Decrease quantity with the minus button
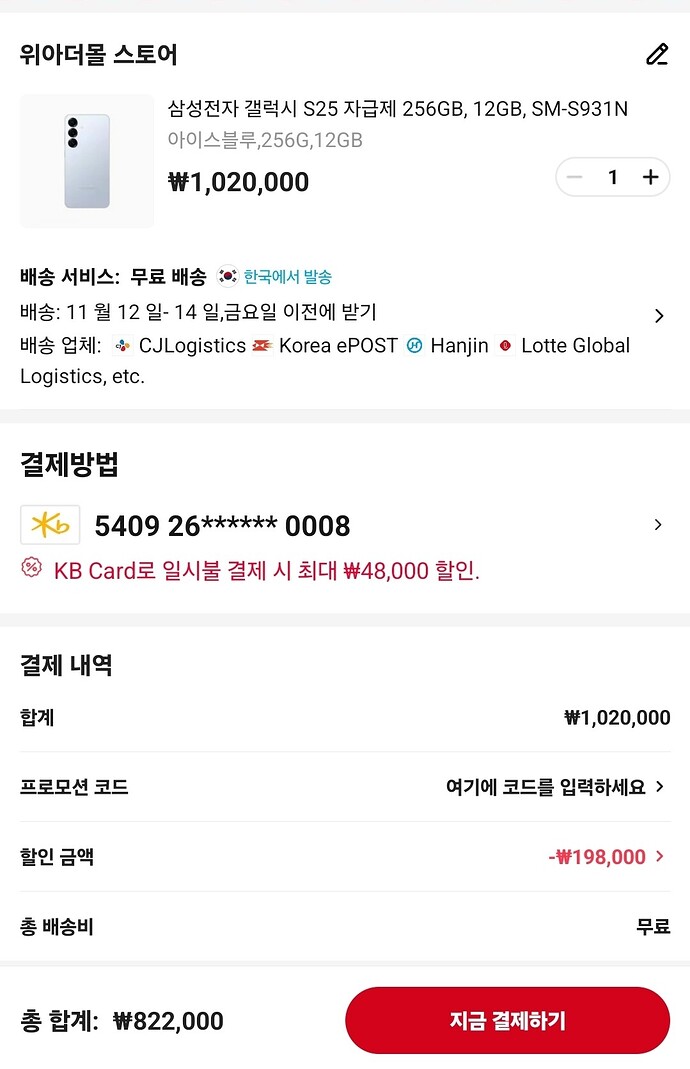The width and height of the screenshot is (690, 1069). click(x=575, y=177)
